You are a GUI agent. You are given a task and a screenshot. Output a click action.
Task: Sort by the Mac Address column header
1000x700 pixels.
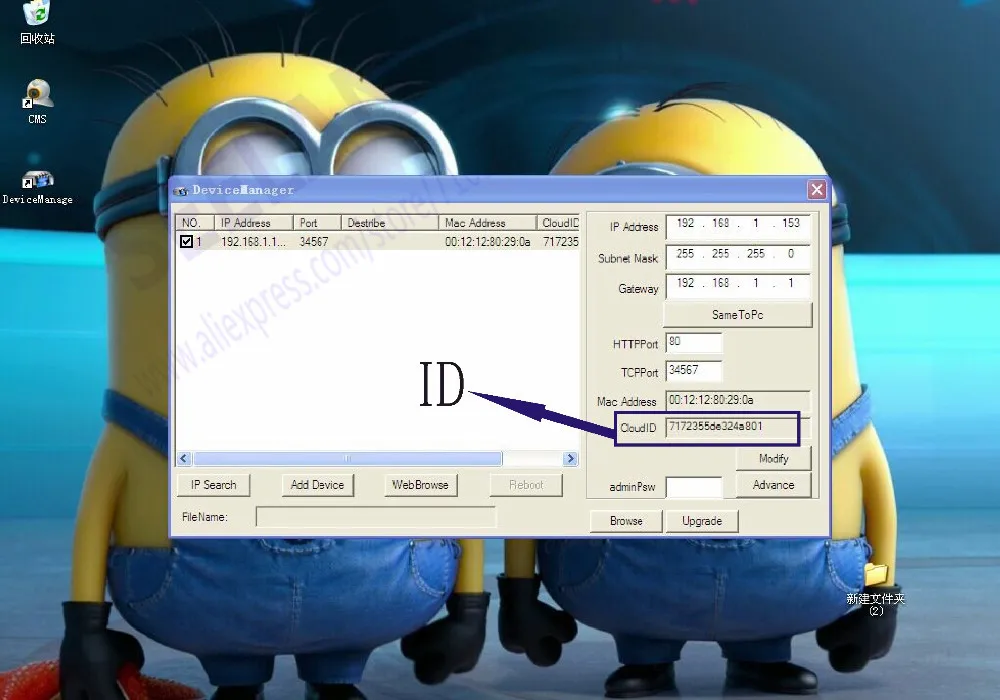click(x=487, y=222)
